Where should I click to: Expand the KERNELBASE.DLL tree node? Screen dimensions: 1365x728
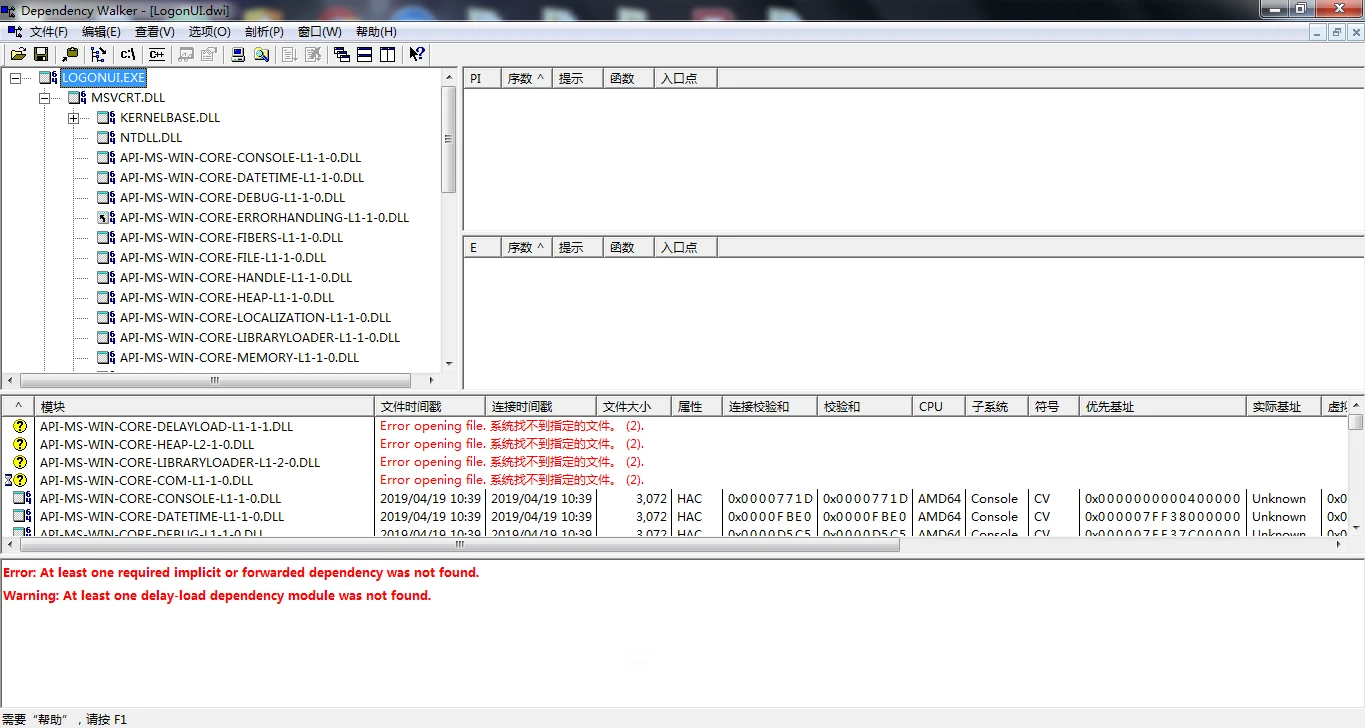73,117
